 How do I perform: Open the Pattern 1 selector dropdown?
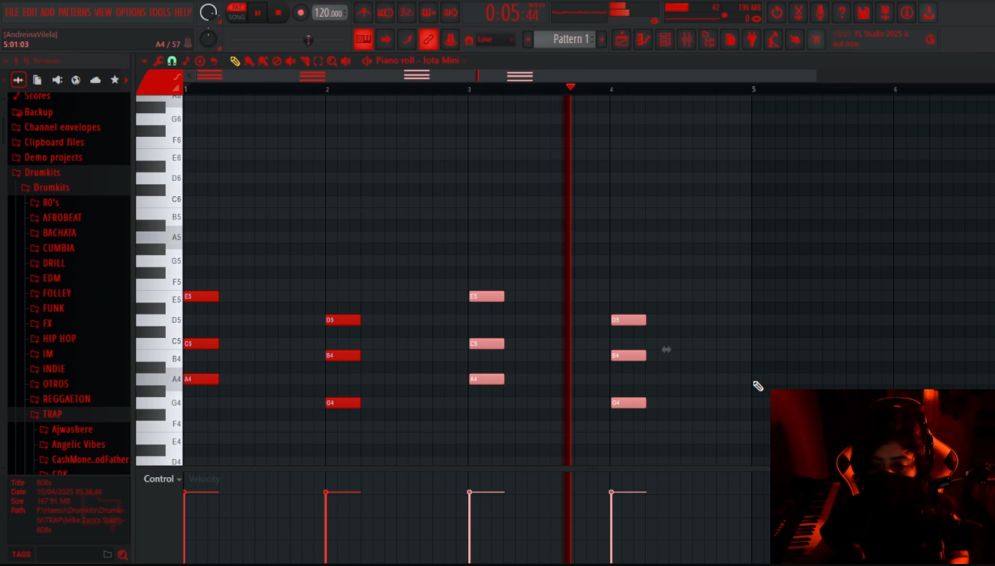571,39
